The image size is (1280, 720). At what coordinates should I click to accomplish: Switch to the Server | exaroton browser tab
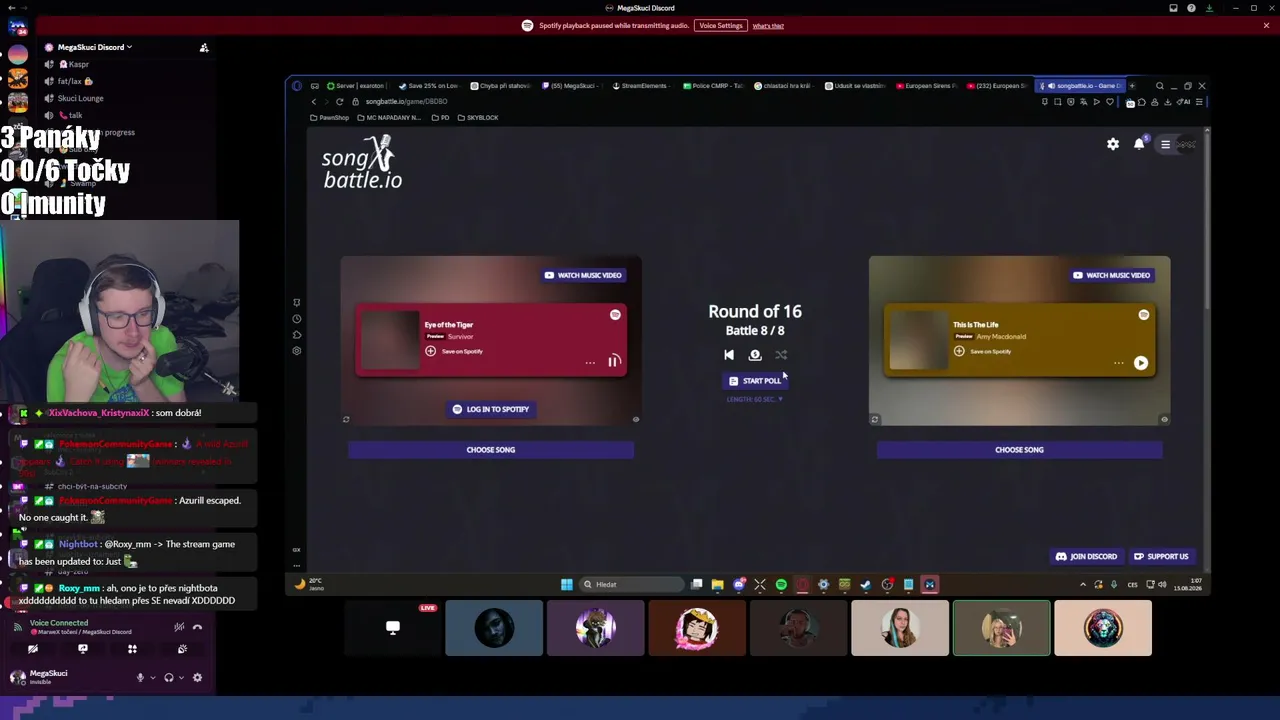[356, 86]
